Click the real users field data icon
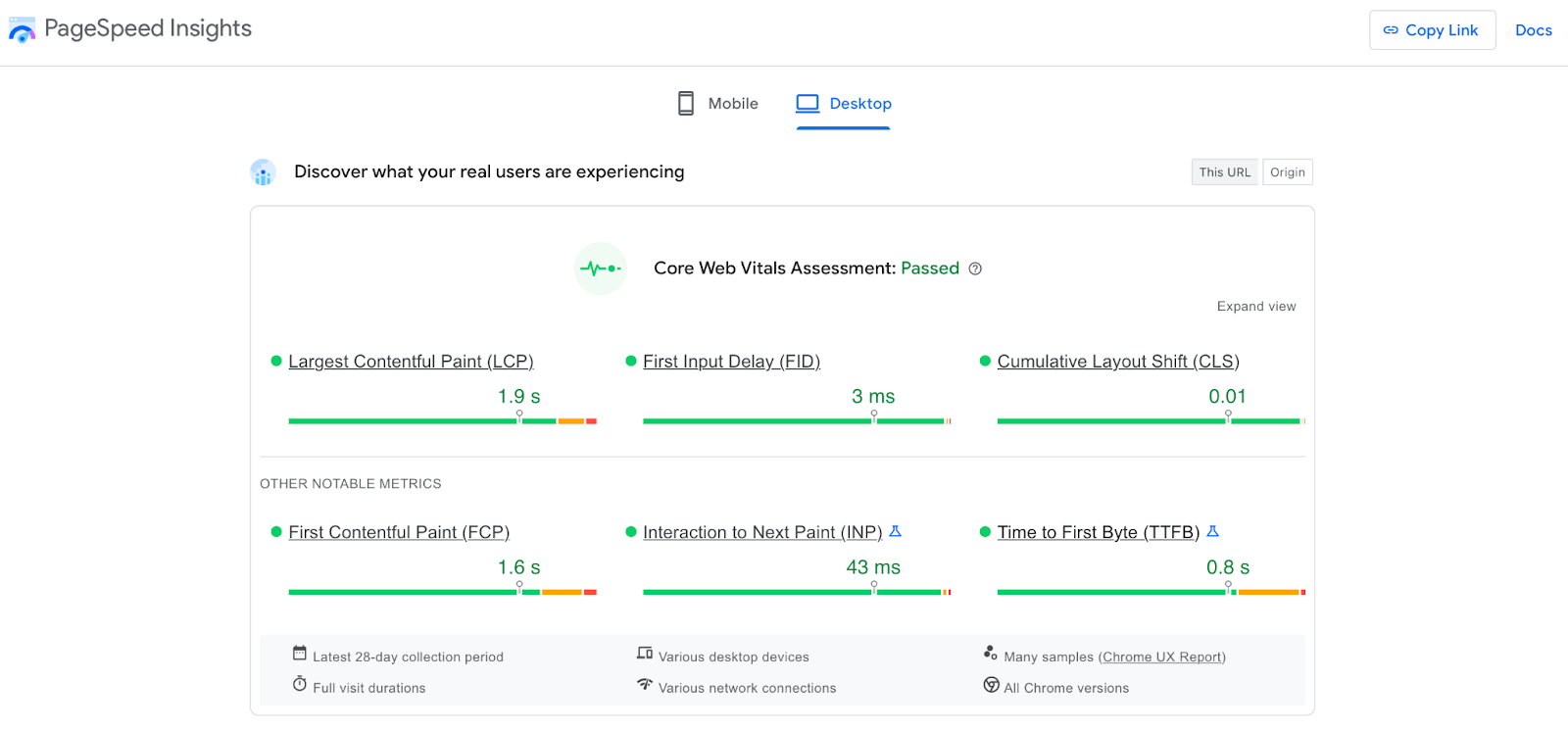Viewport: 1568px width, 731px height. point(263,172)
